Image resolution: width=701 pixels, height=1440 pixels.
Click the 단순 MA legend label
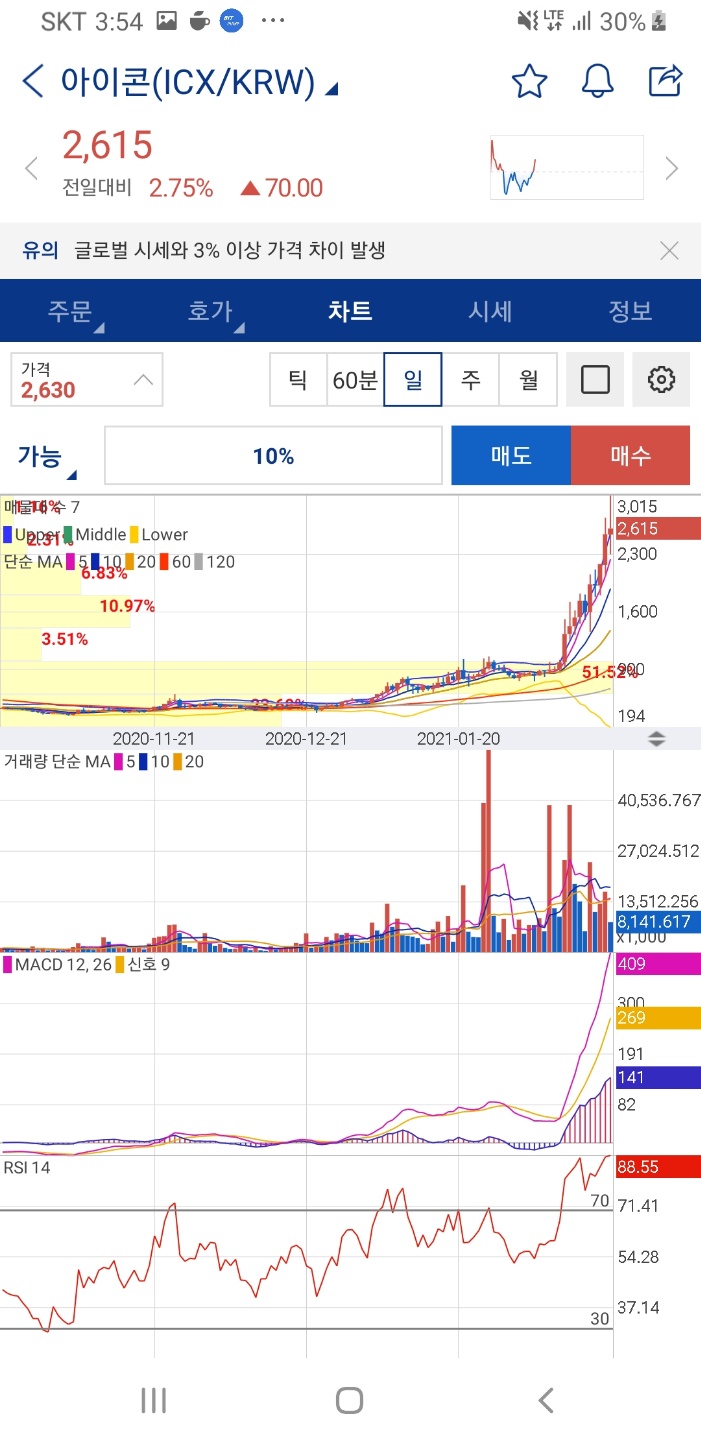[x=33, y=562]
